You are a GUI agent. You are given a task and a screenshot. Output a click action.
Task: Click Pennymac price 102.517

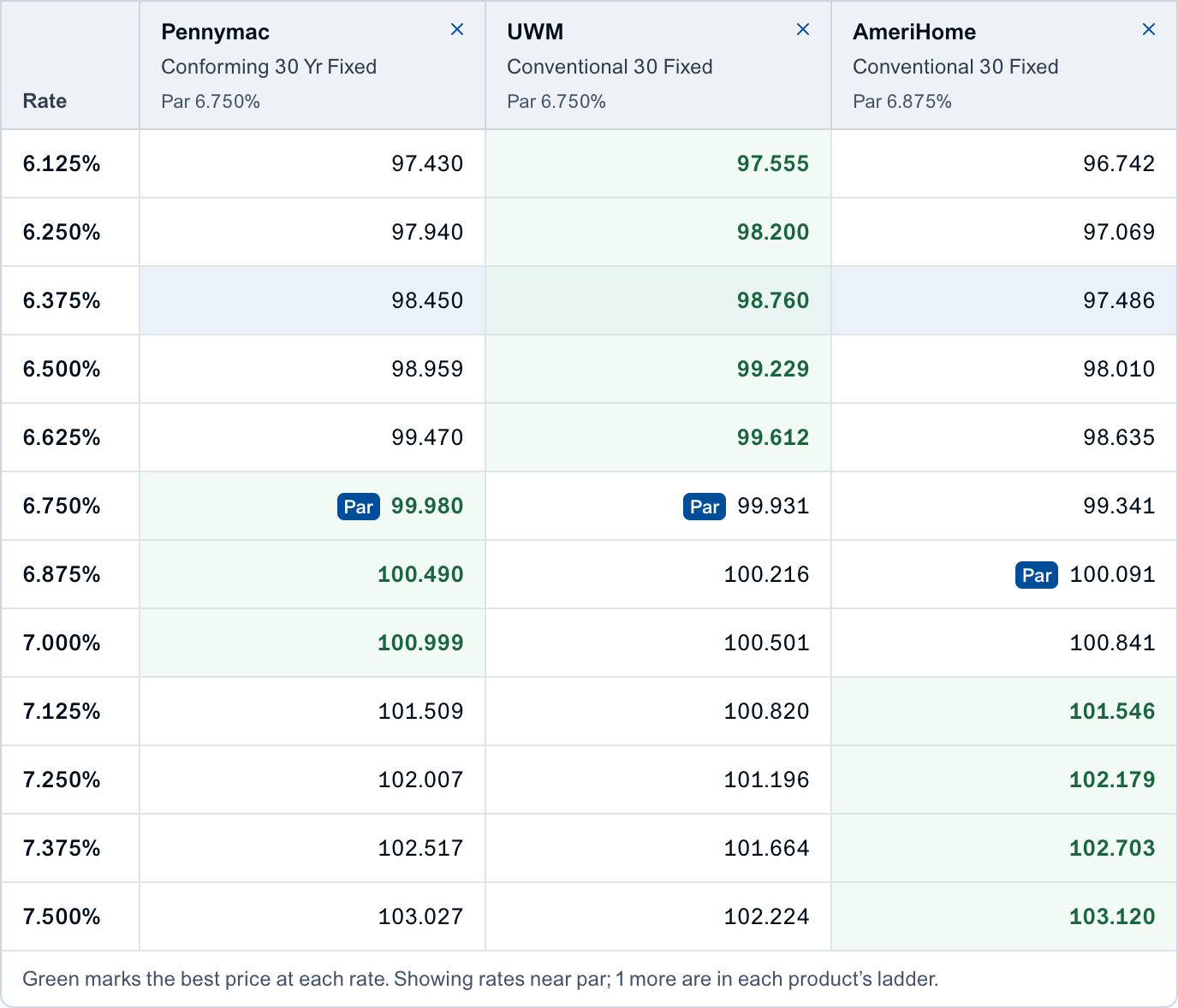[420, 848]
